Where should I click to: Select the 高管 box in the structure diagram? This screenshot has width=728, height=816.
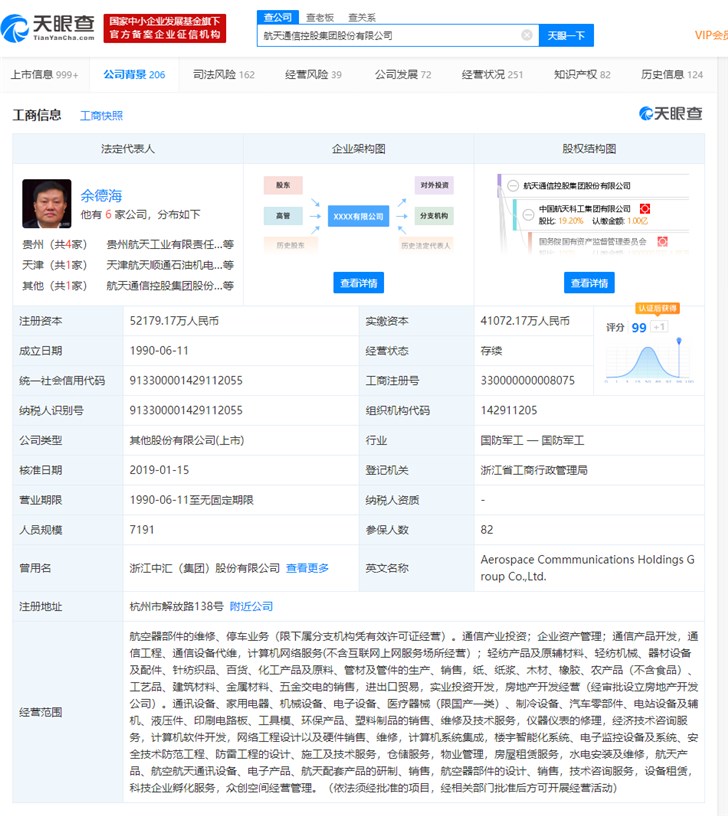tap(283, 215)
